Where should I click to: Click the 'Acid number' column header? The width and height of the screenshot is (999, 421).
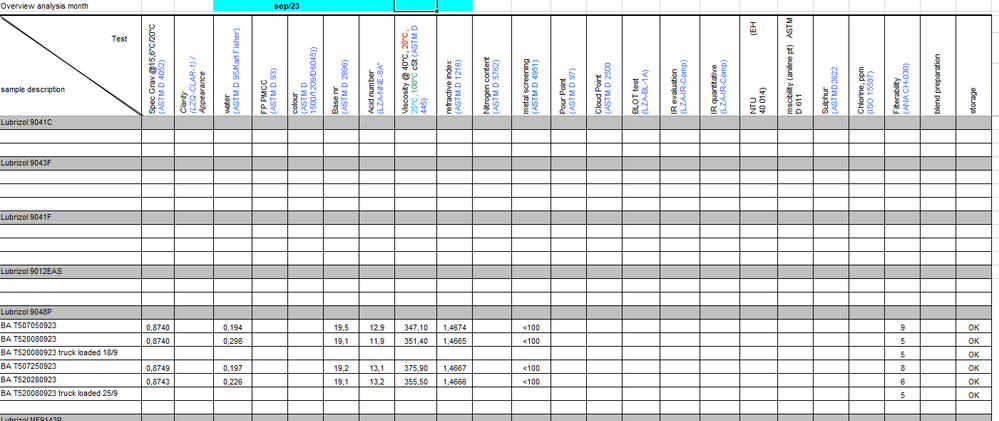pos(377,66)
